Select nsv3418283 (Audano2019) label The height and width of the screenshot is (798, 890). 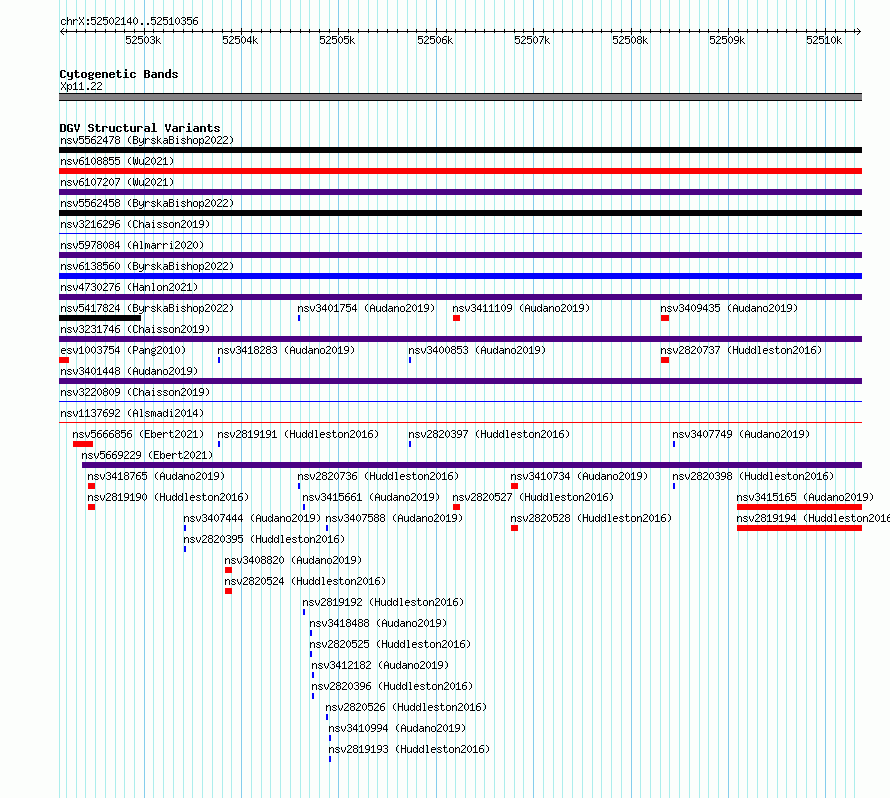pos(286,350)
